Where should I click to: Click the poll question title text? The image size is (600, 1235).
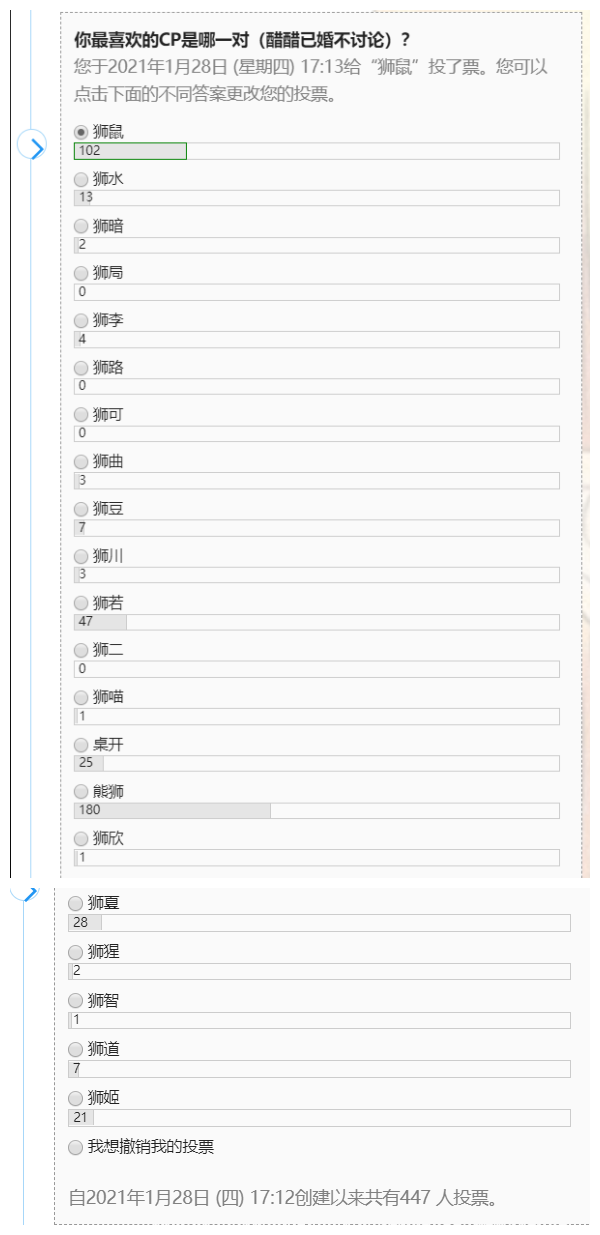tap(242, 40)
